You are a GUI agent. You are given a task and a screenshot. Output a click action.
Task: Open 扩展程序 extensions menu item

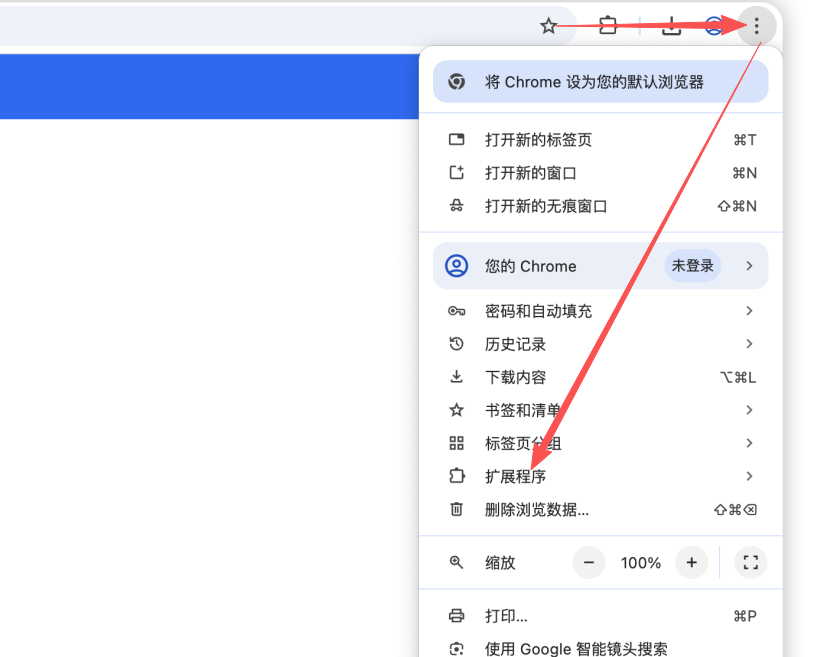click(601, 476)
